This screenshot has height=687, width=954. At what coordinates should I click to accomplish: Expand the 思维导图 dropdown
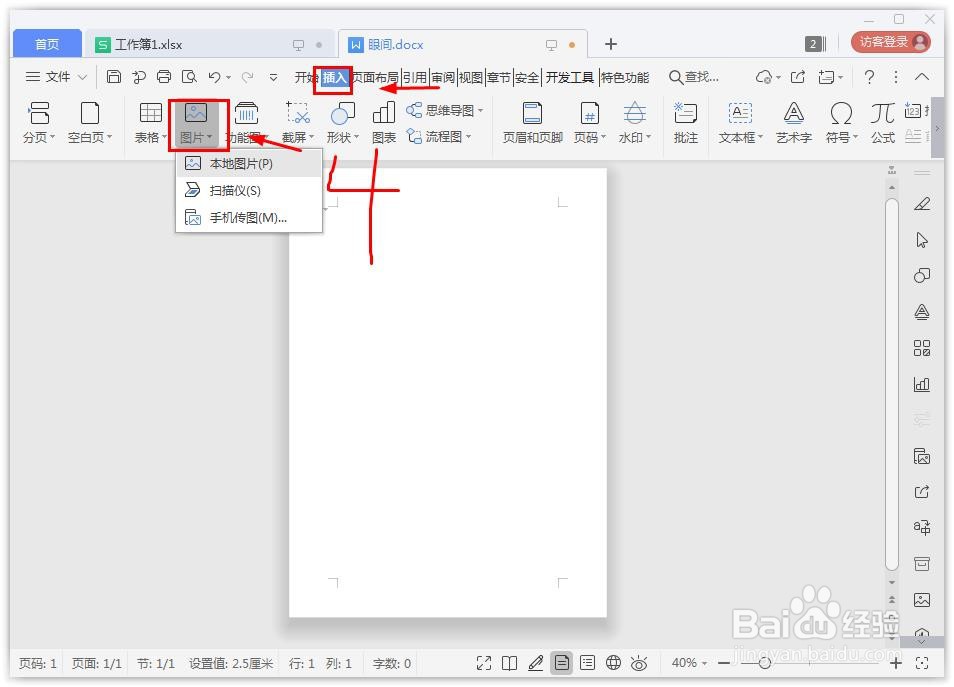pyautogui.click(x=478, y=110)
